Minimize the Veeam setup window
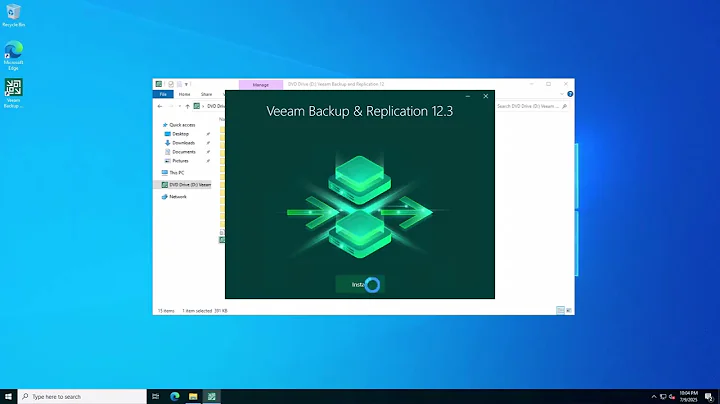The height and width of the screenshot is (404, 720). click(x=467, y=96)
